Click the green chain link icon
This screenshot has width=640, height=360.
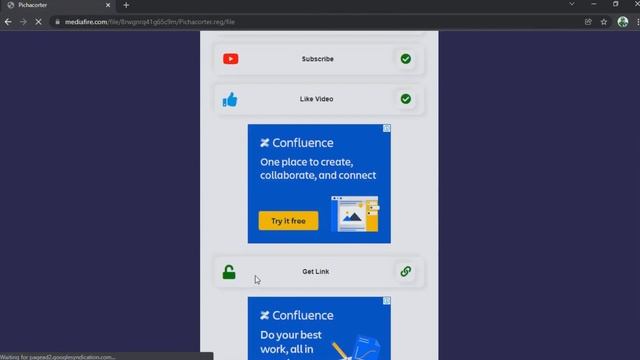[405, 271]
